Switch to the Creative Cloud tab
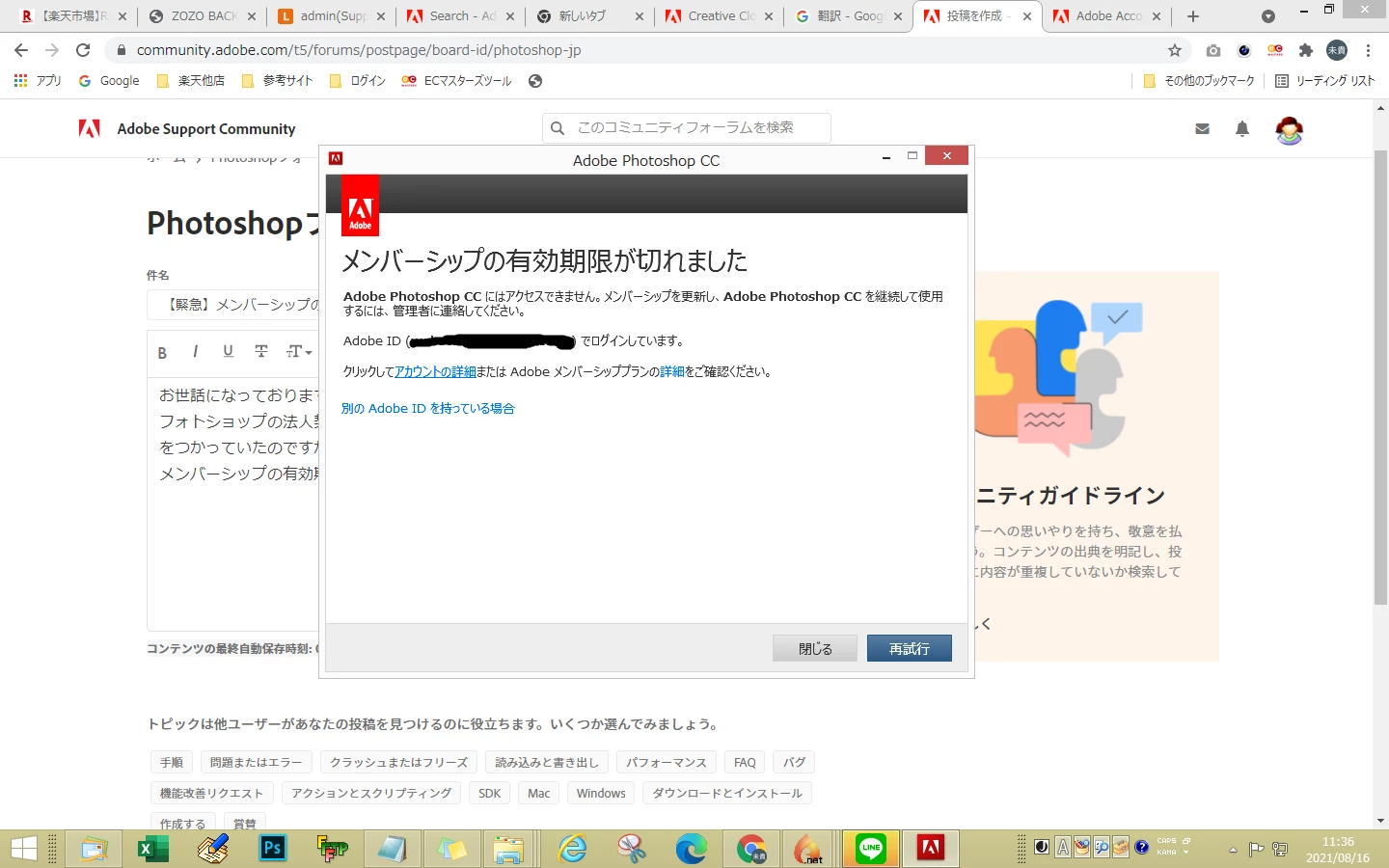Viewport: 1389px width, 868px height. 719,16
